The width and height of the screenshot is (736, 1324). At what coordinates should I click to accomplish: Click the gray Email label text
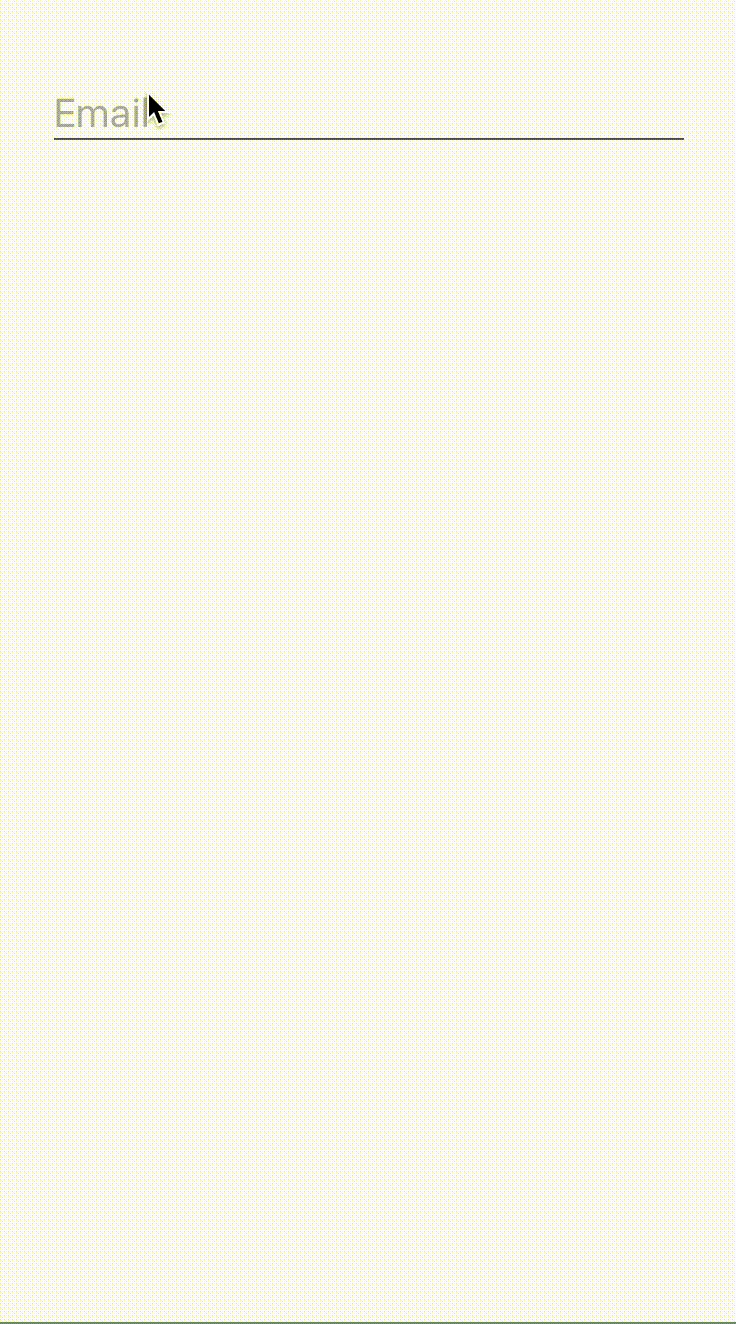[102, 114]
